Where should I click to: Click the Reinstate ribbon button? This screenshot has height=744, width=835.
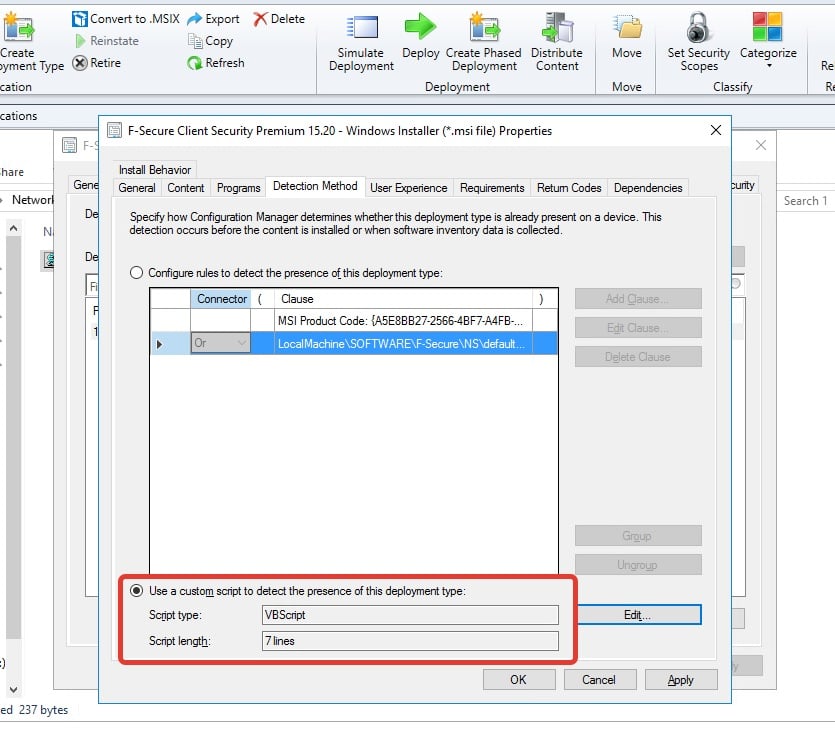pyautogui.click(x=107, y=40)
